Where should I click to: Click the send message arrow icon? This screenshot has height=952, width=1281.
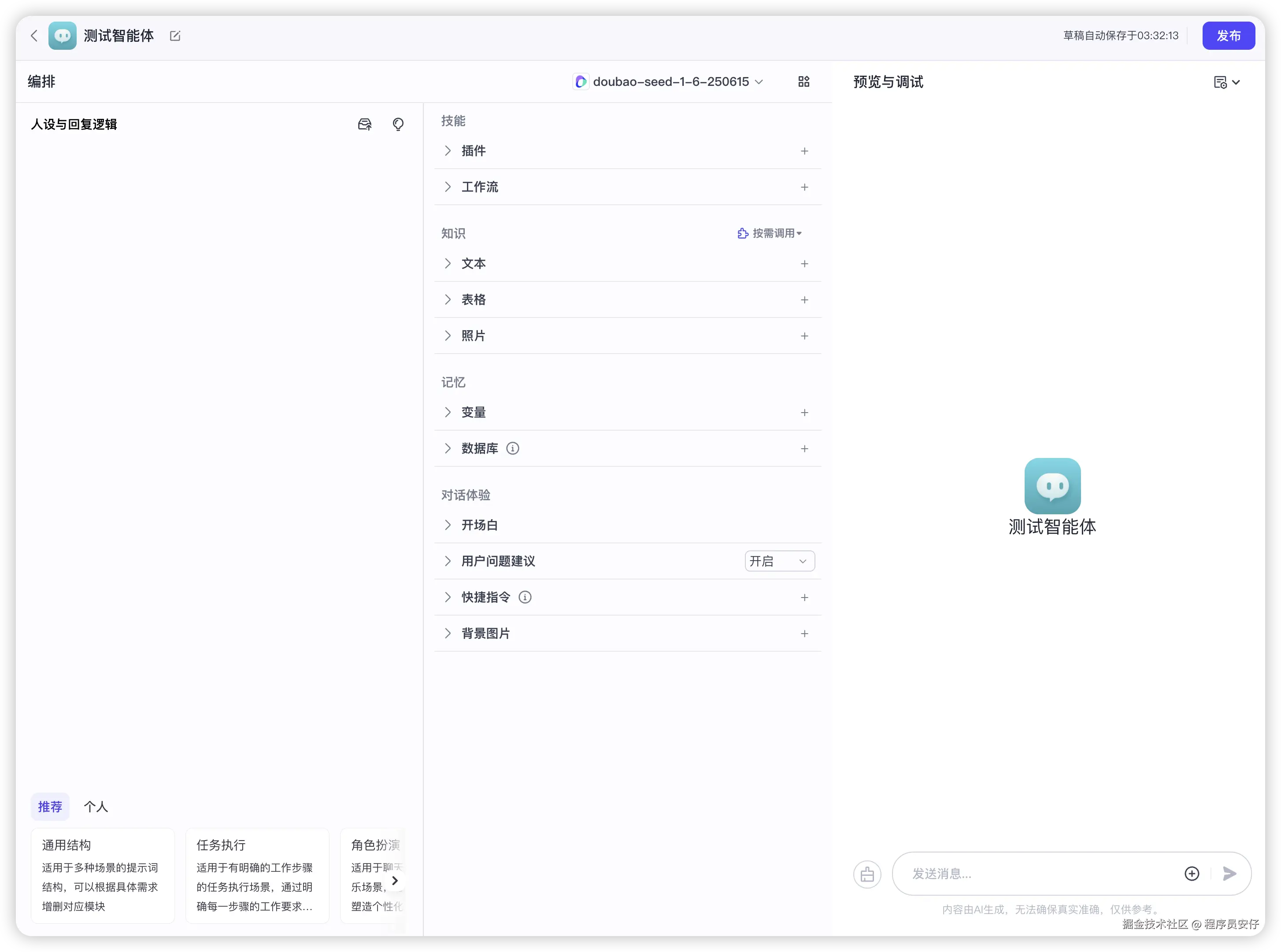coord(1229,874)
